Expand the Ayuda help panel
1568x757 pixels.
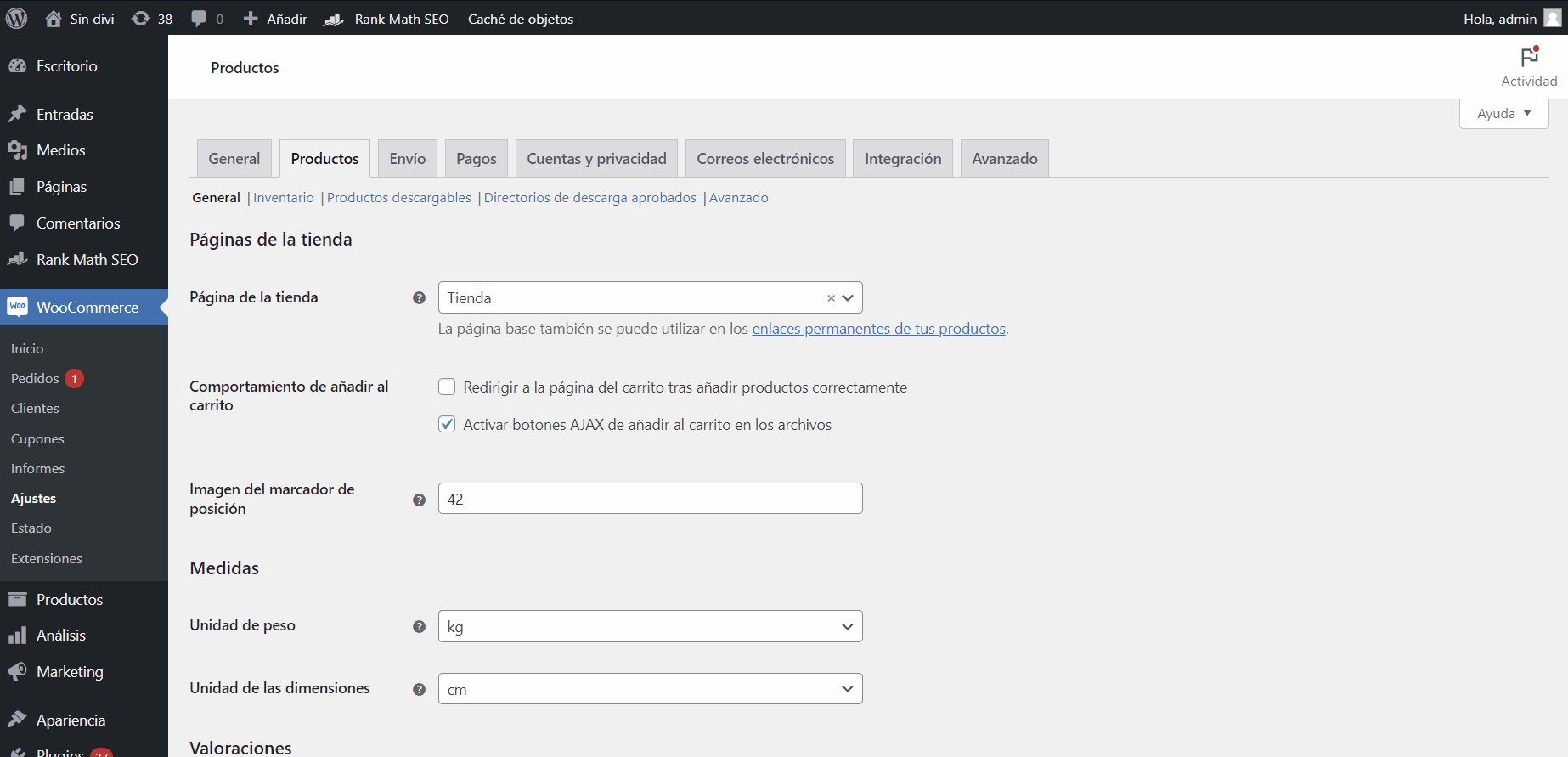click(1503, 114)
